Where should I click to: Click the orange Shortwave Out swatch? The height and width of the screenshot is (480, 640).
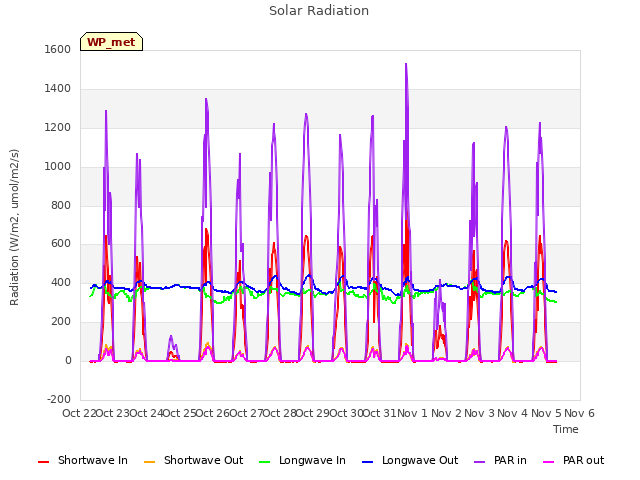(x=150, y=462)
